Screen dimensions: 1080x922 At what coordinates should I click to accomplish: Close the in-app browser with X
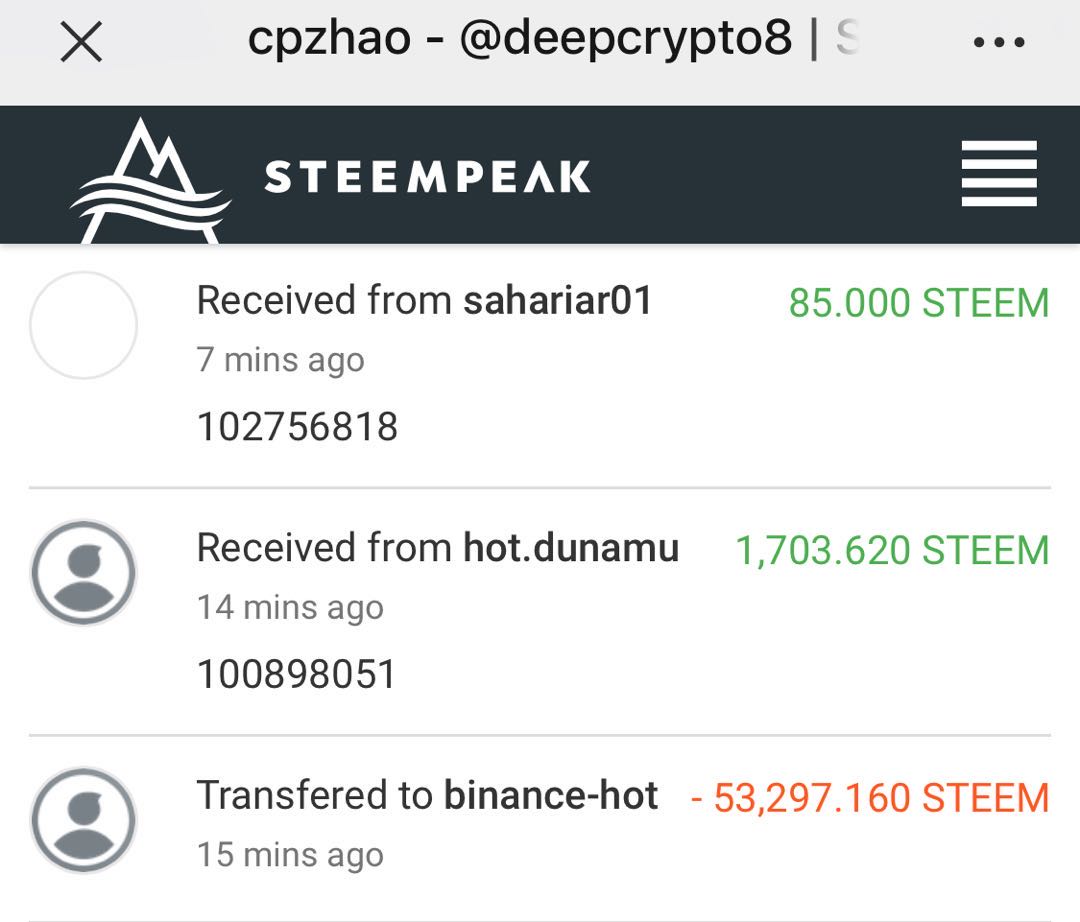81,43
